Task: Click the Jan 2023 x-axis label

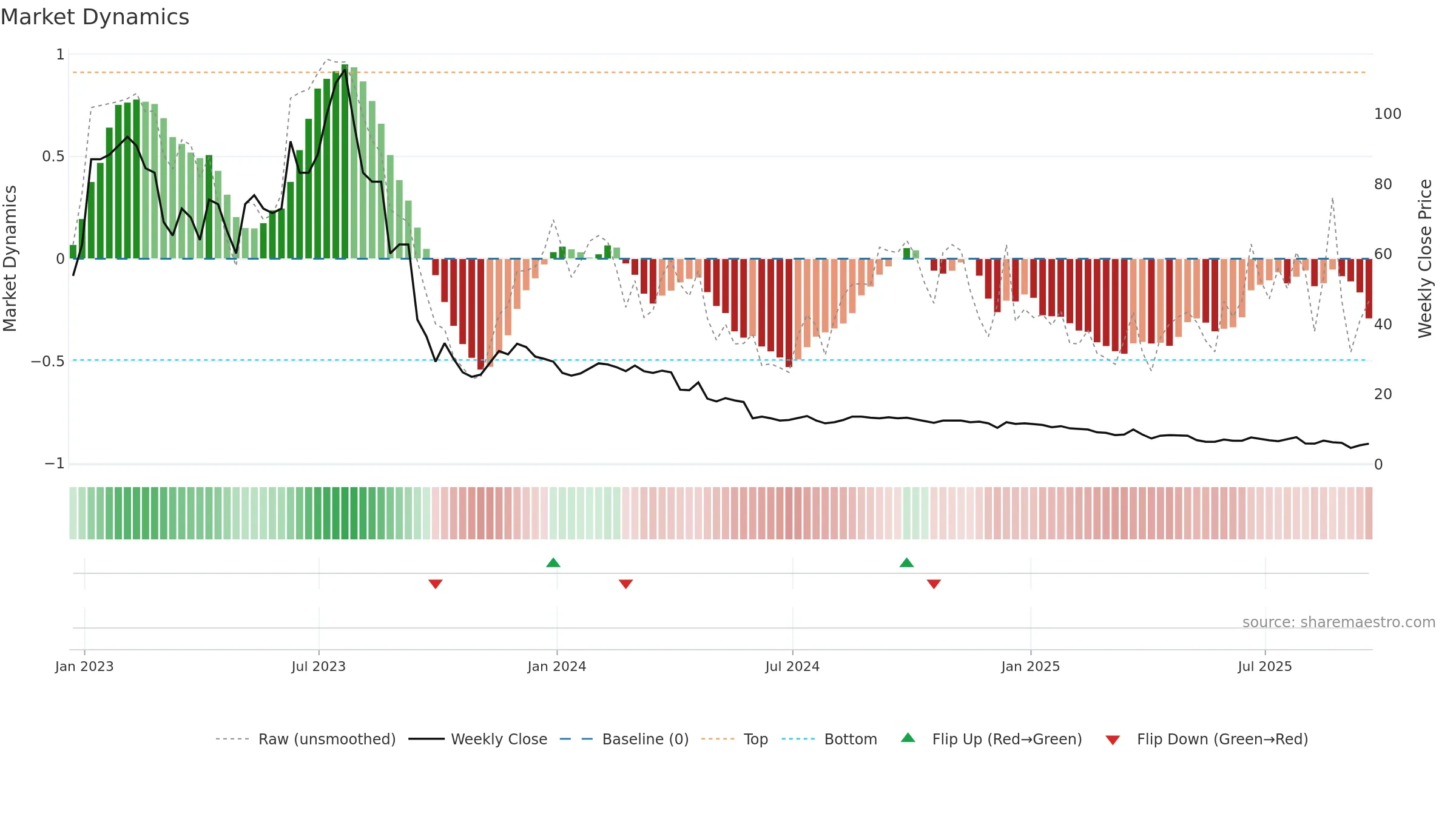Action: coord(84,666)
